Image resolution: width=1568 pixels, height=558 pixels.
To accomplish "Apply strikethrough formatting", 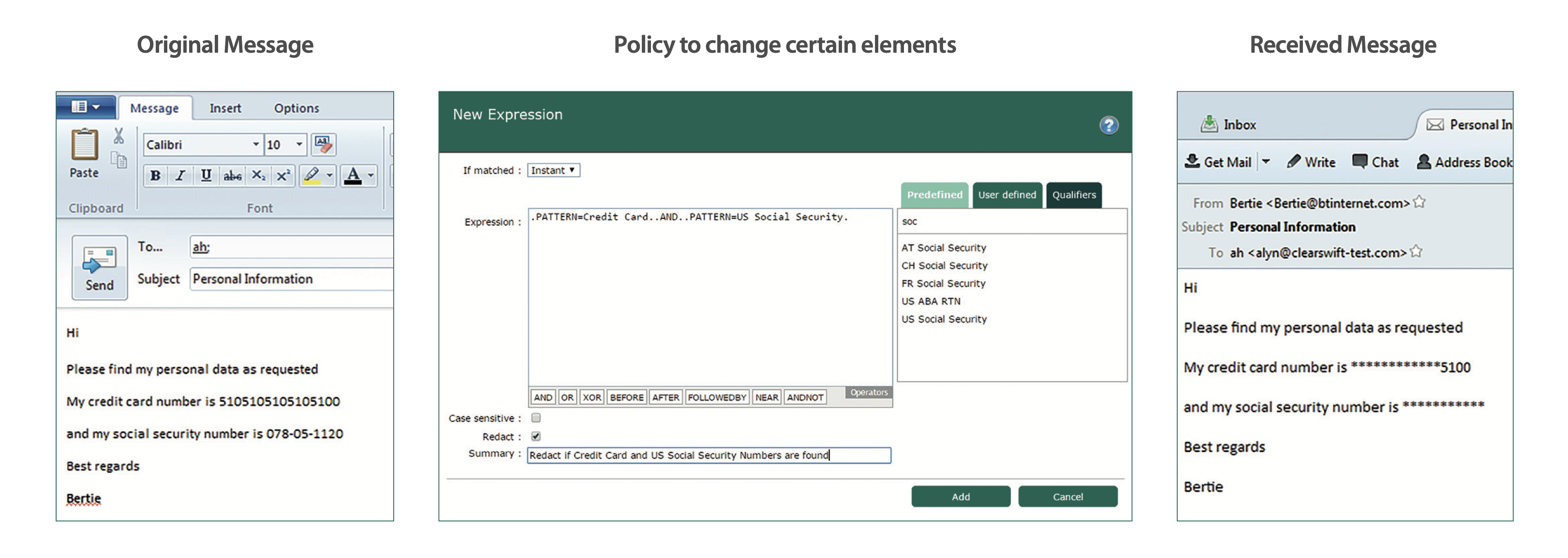I will coord(232,176).
